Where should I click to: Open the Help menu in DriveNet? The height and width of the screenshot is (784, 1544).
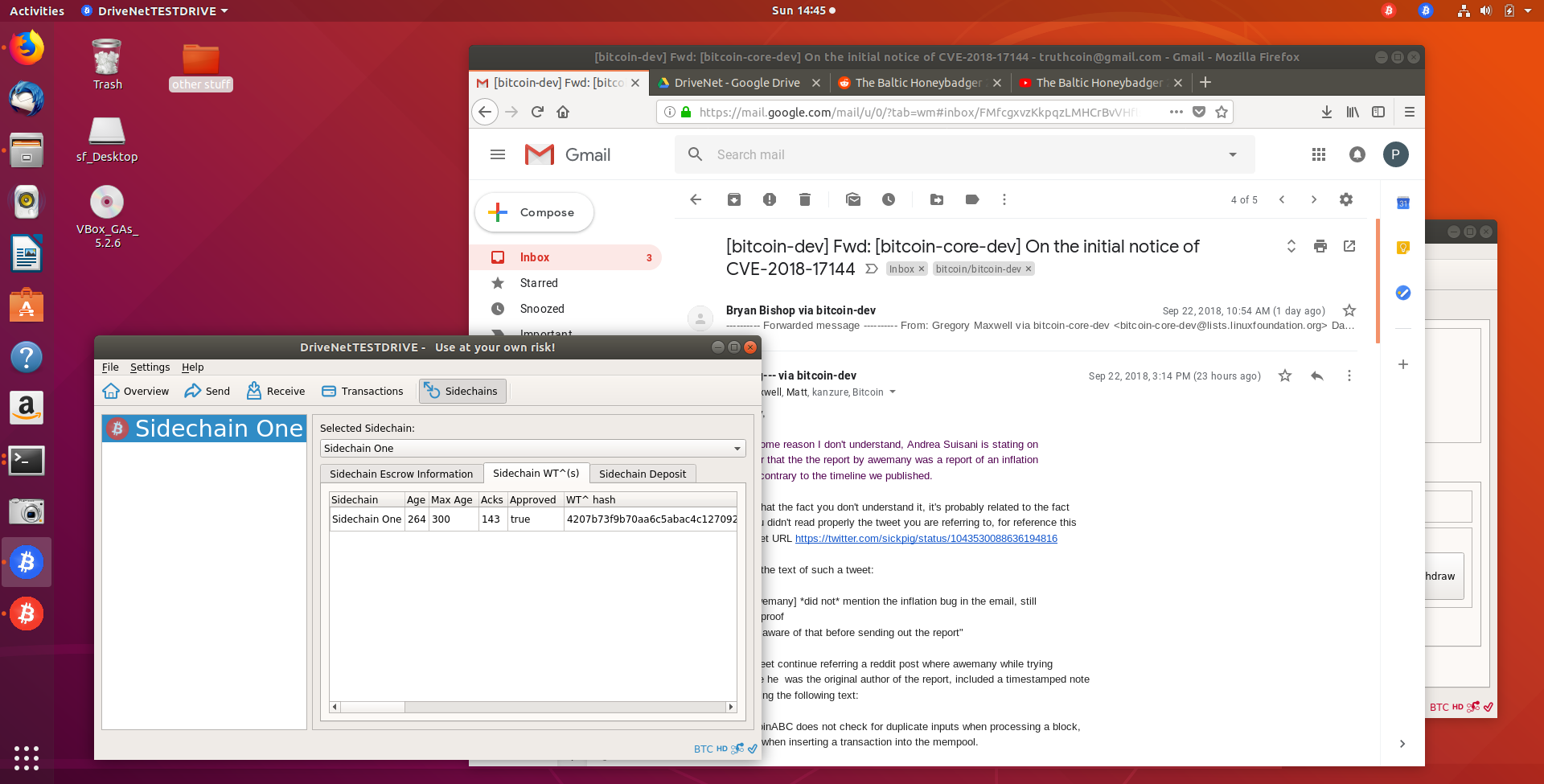point(193,367)
